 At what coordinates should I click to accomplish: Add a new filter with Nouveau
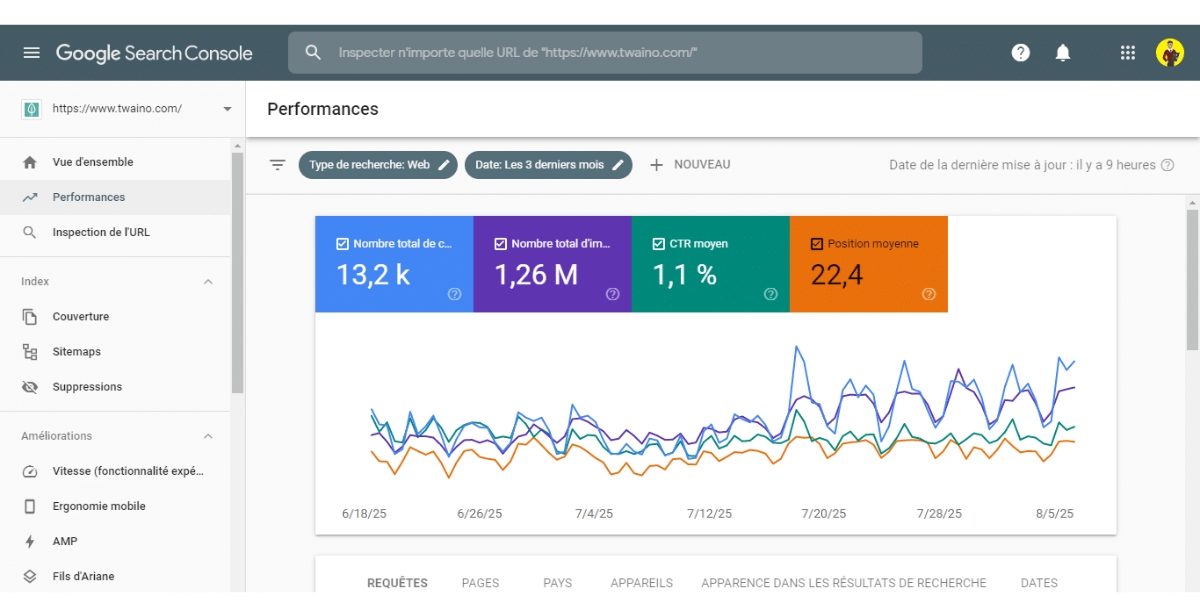point(690,165)
